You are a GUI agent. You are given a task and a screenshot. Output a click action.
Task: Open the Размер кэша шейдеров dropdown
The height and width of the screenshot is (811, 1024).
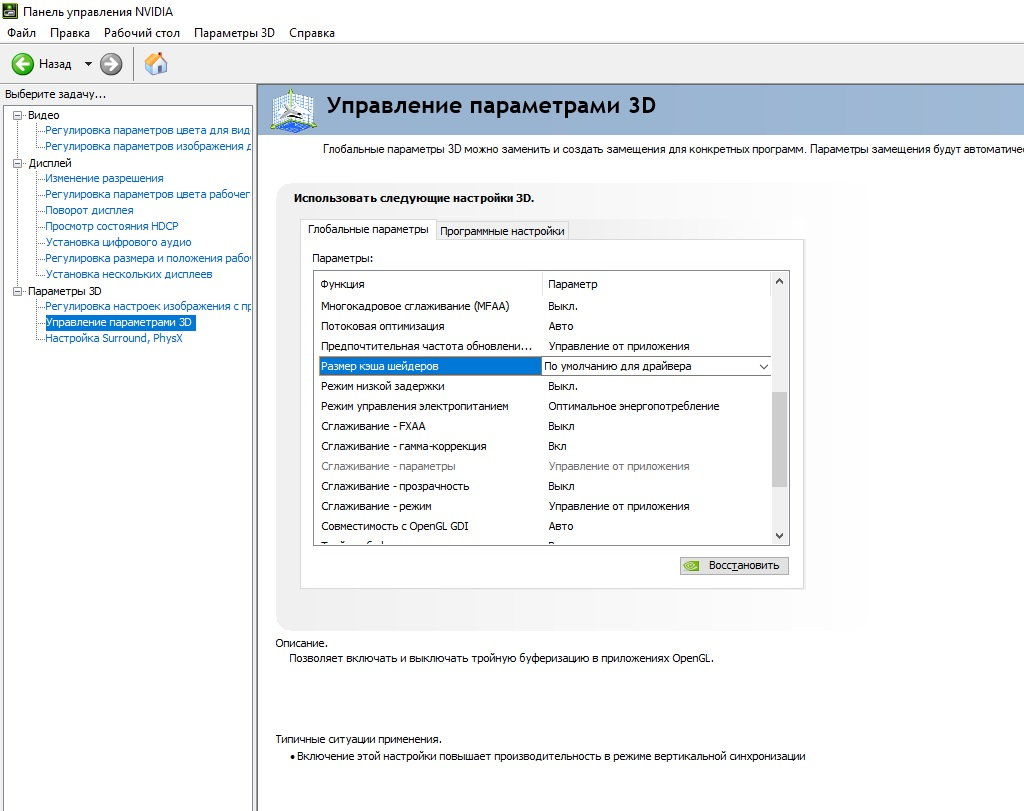tap(656, 366)
